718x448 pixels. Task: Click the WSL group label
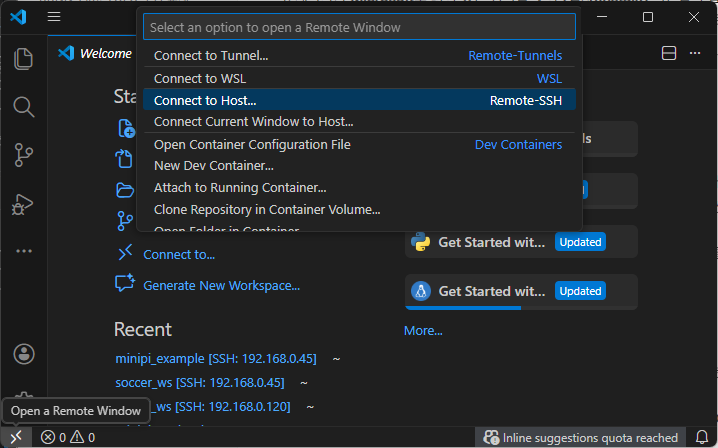[x=549, y=79]
